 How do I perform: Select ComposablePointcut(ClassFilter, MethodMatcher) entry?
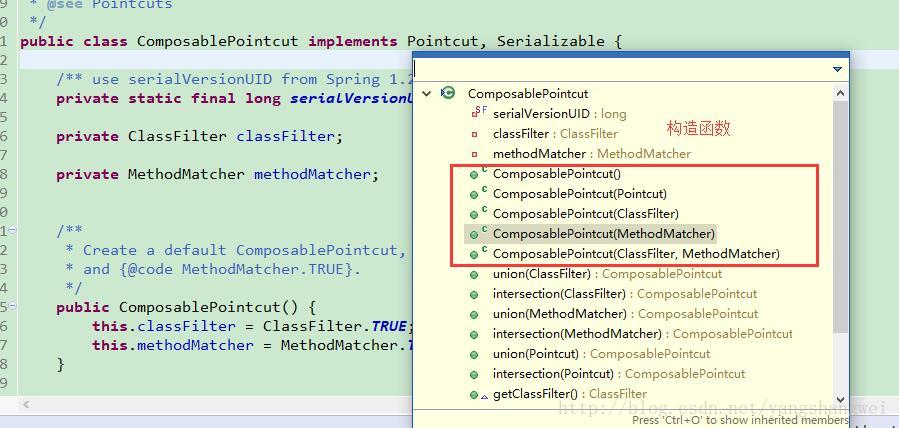tap(635, 254)
